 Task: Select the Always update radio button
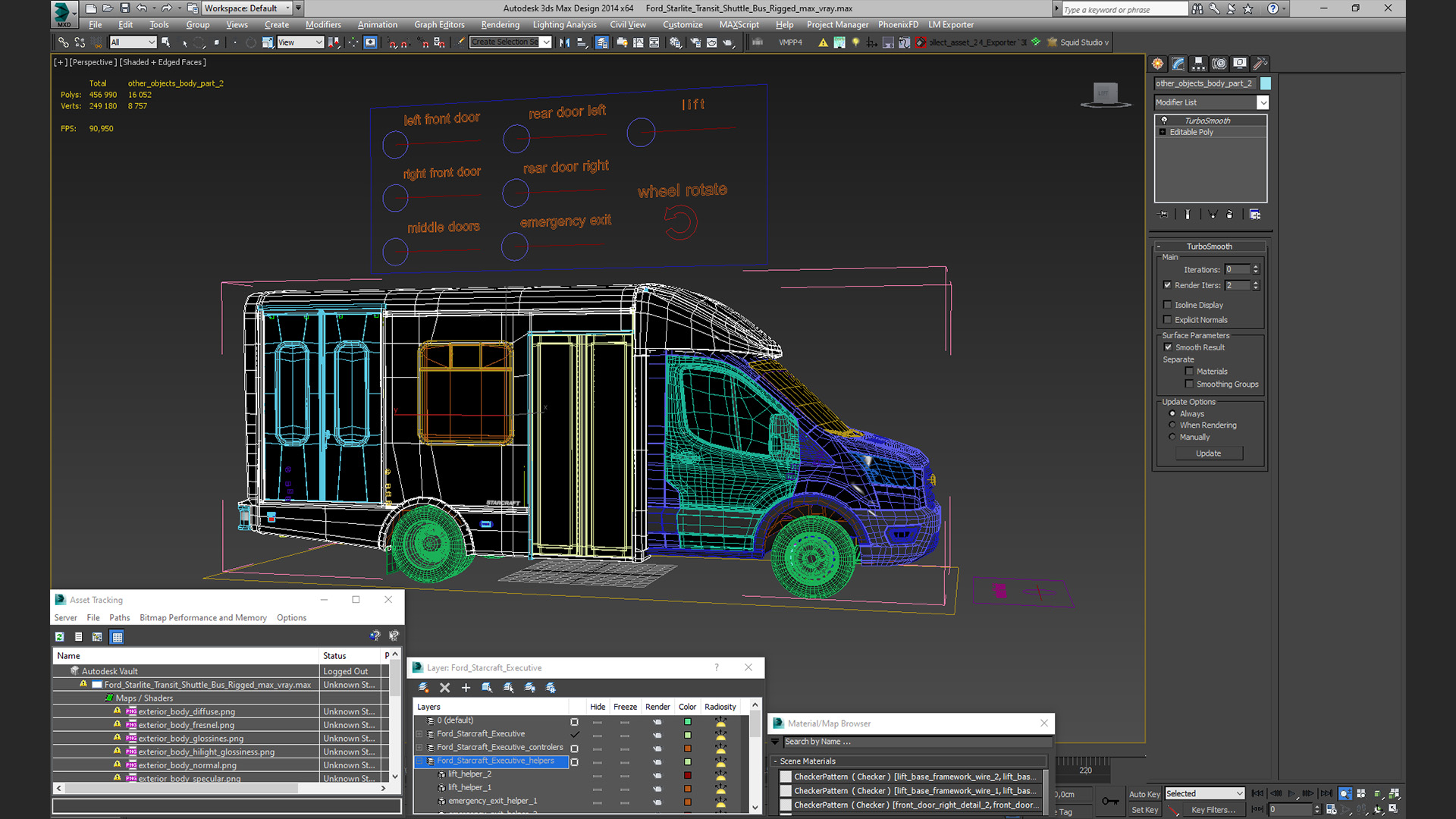pyautogui.click(x=1172, y=414)
